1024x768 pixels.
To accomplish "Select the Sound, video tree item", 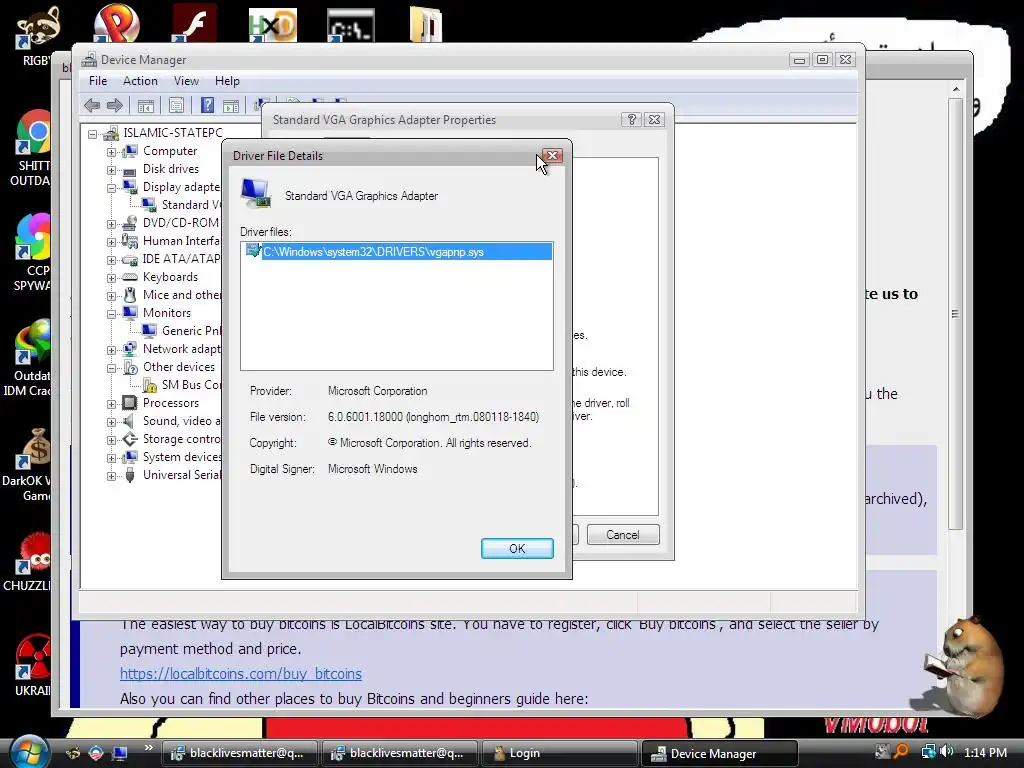I will [182, 421].
